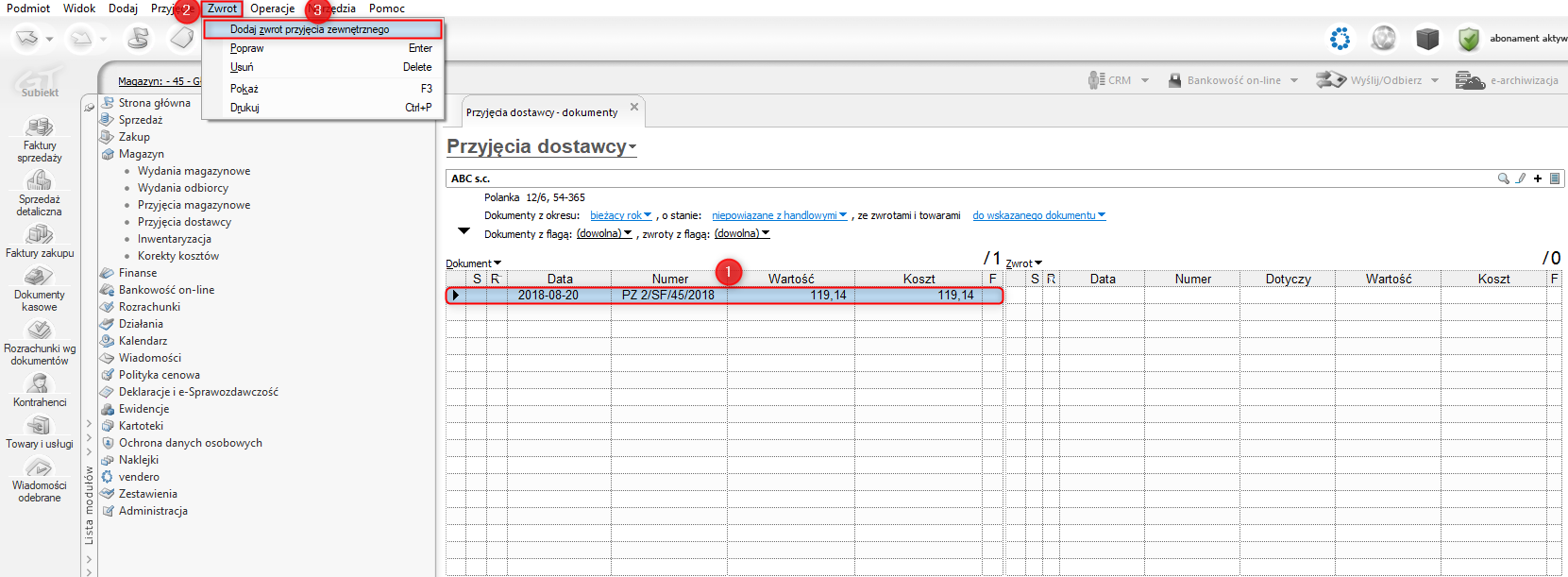This screenshot has width=1568, height=577.
Task: Open the history dropdown next to the back arrow
Action: (x=50, y=40)
